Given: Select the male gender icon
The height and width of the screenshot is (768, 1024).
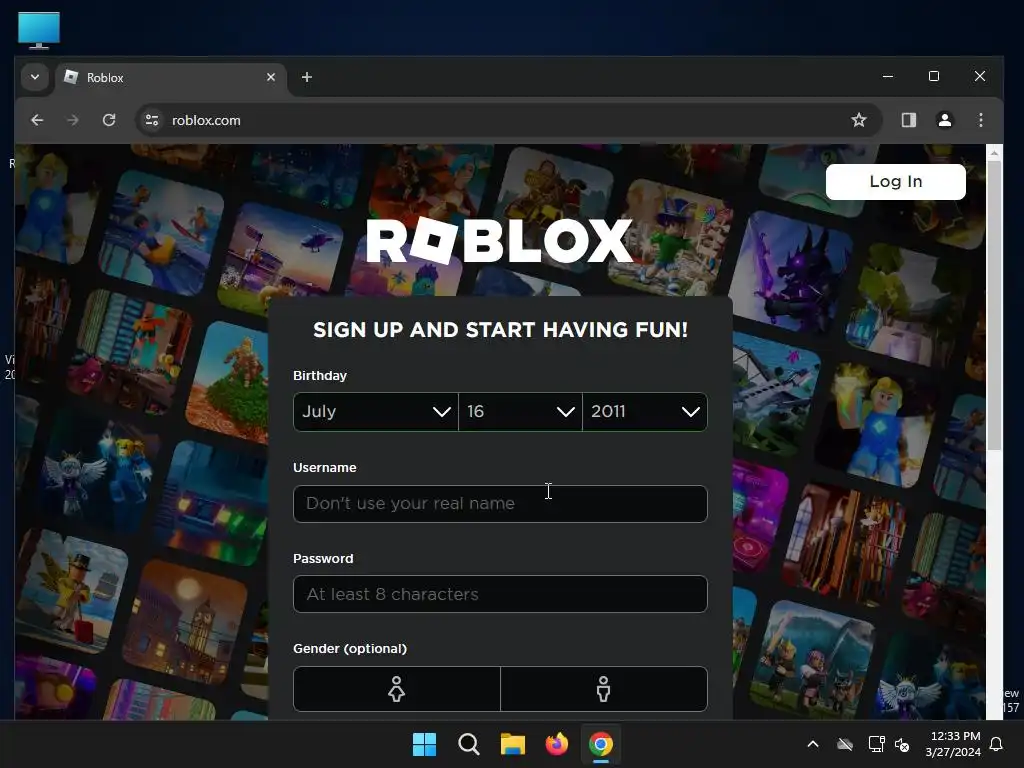Looking at the screenshot, I should [x=603, y=689].
